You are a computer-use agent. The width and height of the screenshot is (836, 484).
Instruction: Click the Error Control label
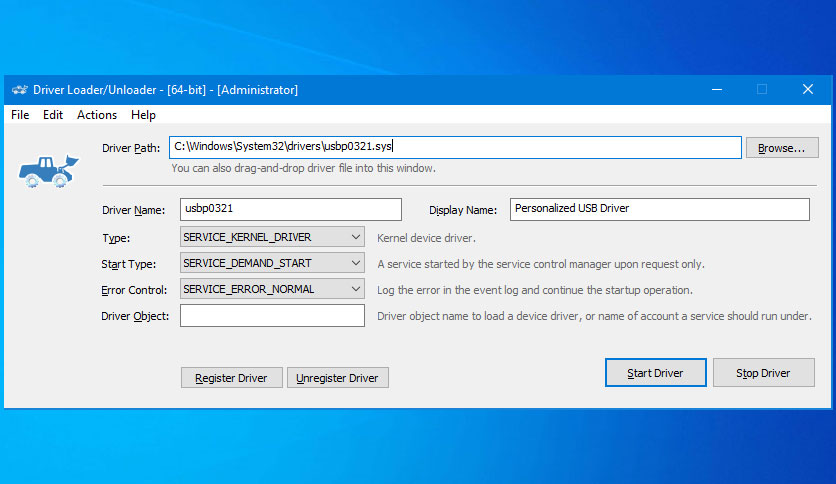[134, 291]
